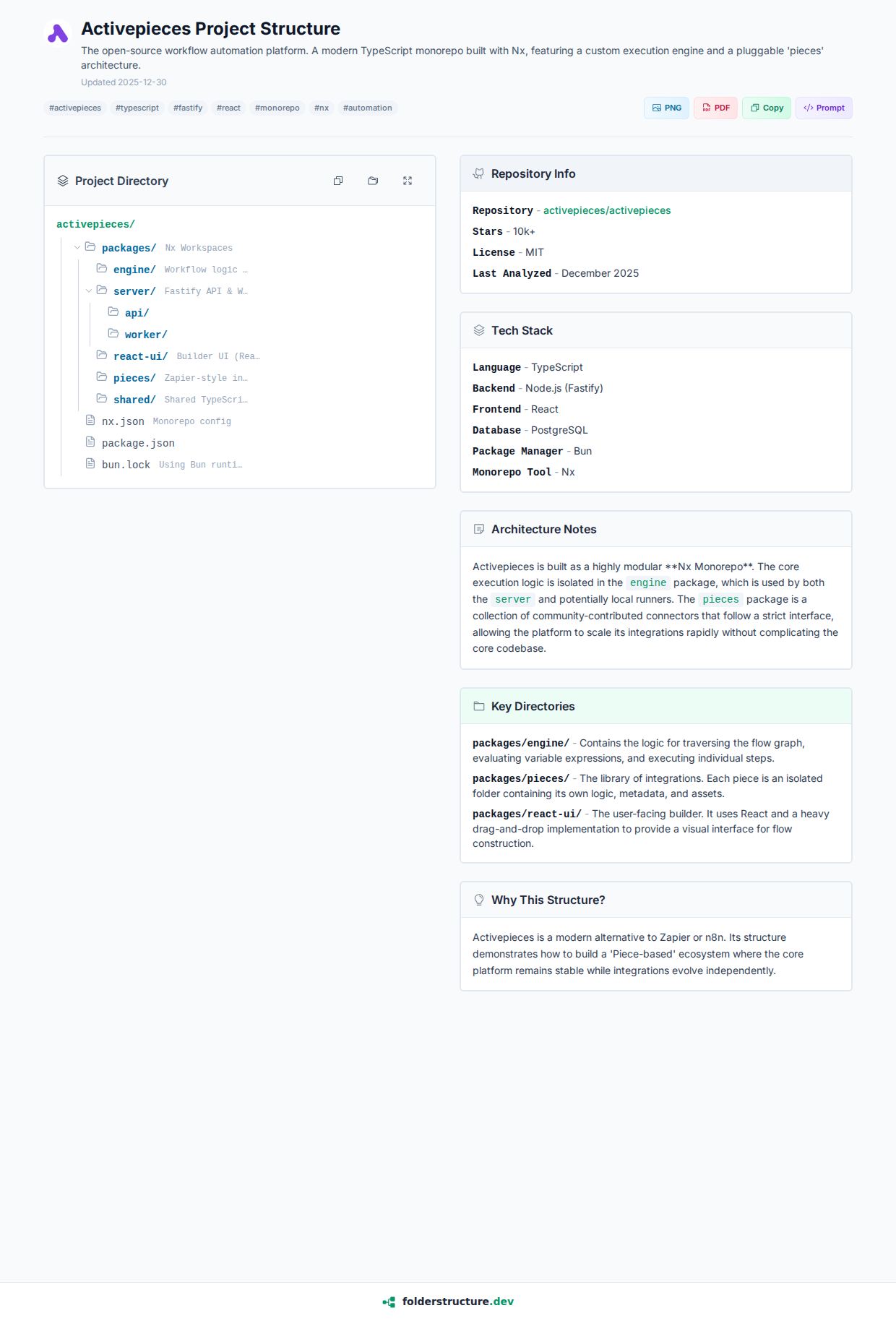The image size is (896, 1321).
Task: Click the engine folder icon
Action: 102,269
